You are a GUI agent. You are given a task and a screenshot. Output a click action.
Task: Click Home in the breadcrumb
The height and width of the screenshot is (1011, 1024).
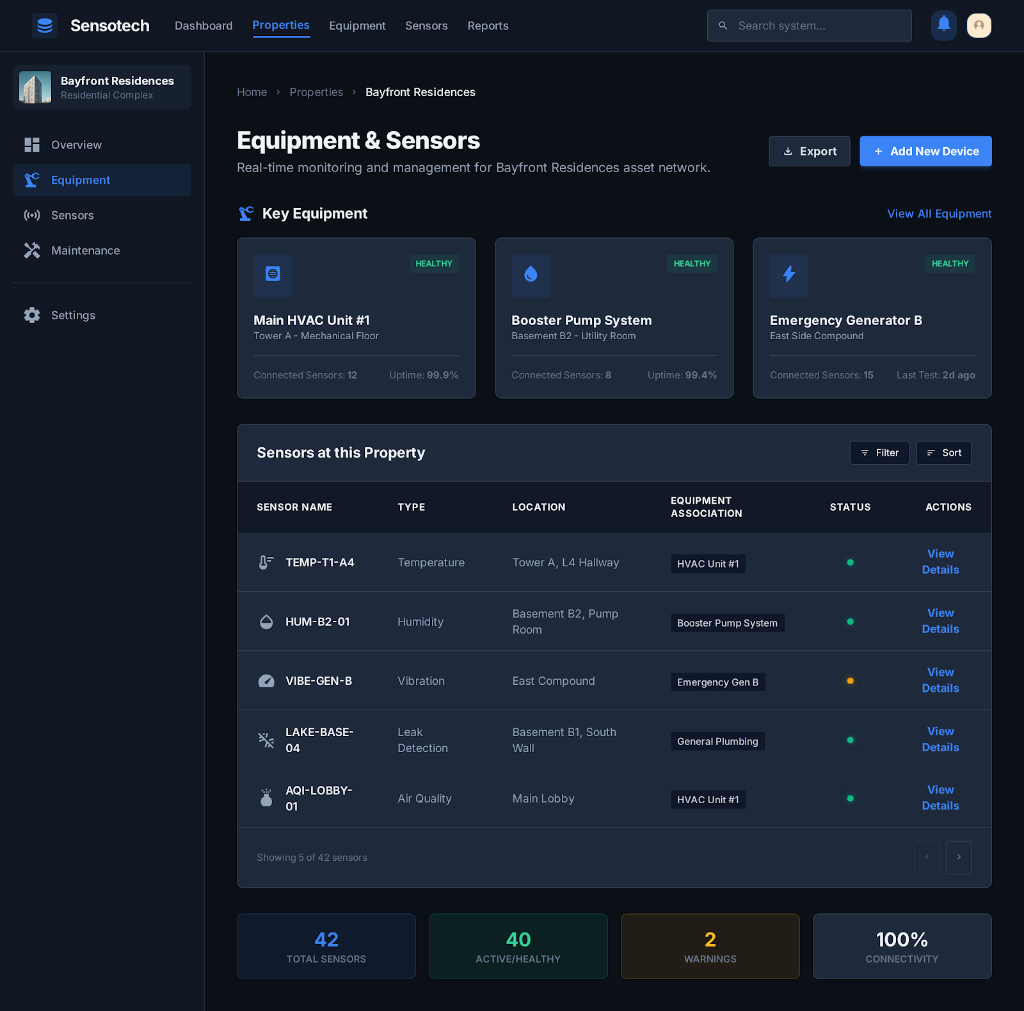pyautogui.click(x=251, y=92)
